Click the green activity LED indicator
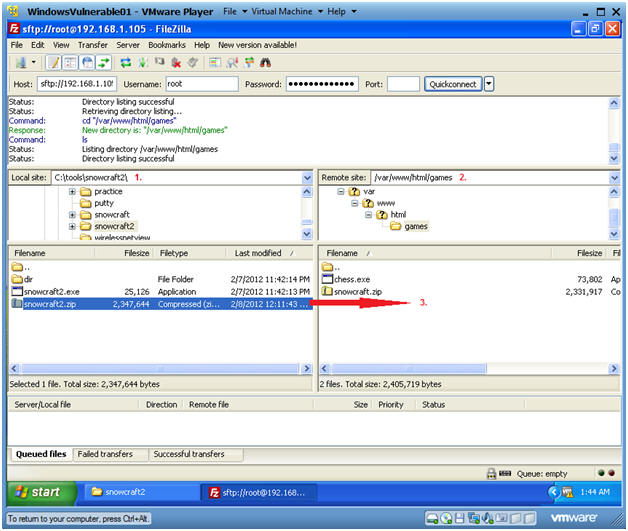The image size is (628, 531). (601, 473)
